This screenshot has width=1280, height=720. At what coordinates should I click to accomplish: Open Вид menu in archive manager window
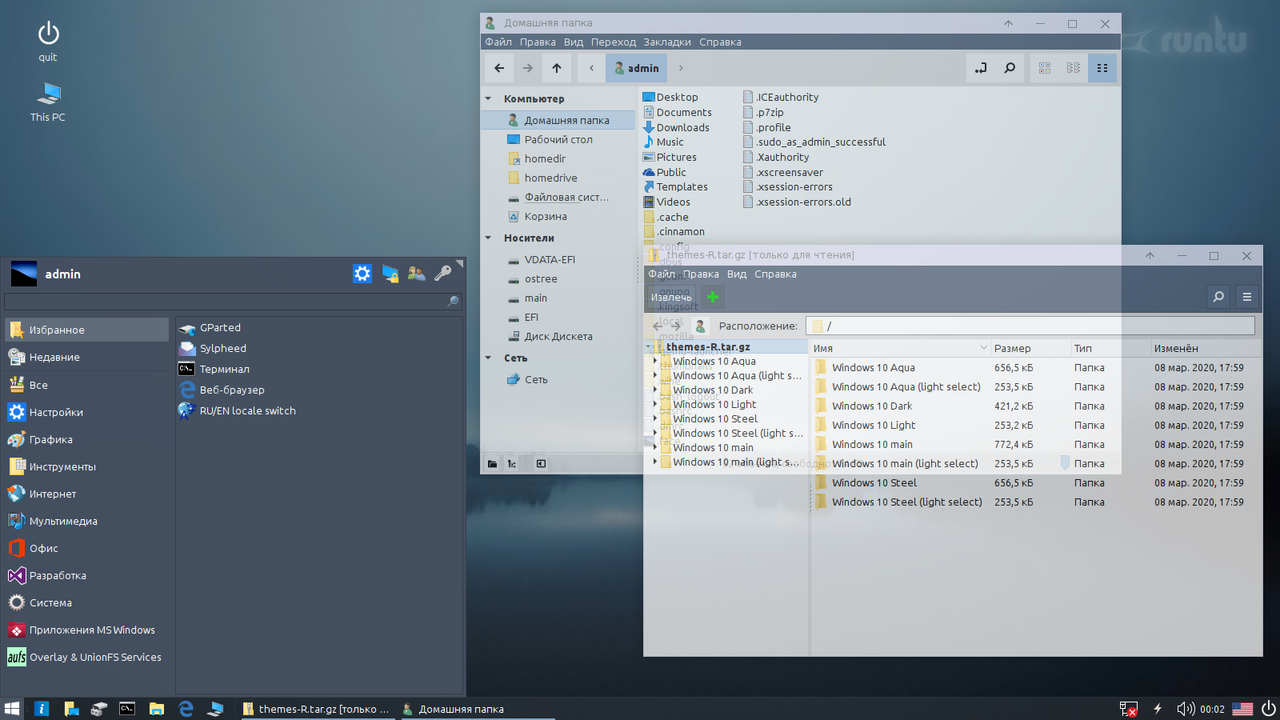[737, 274]
